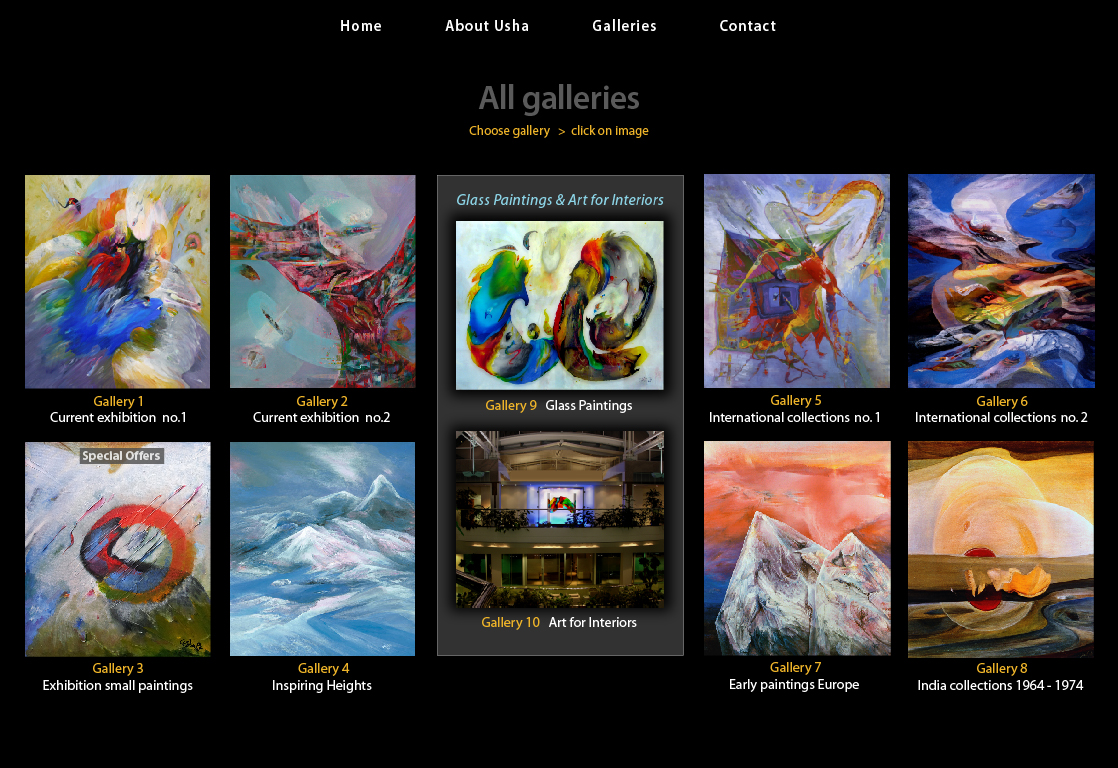Go to About Usha page

coord(487,26)
